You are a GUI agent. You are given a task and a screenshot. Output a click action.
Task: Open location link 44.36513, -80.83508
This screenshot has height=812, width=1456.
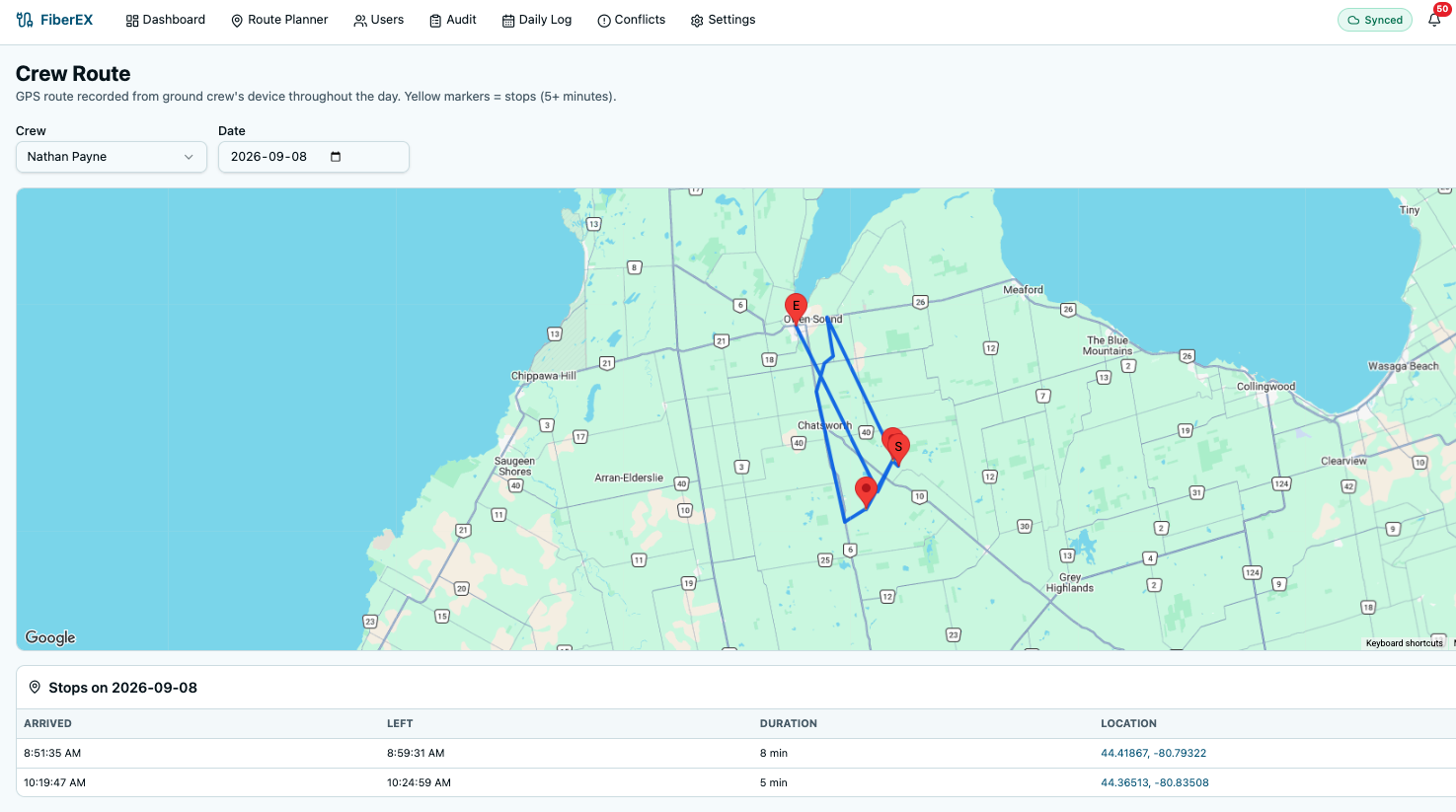(x=1155, y=782)
